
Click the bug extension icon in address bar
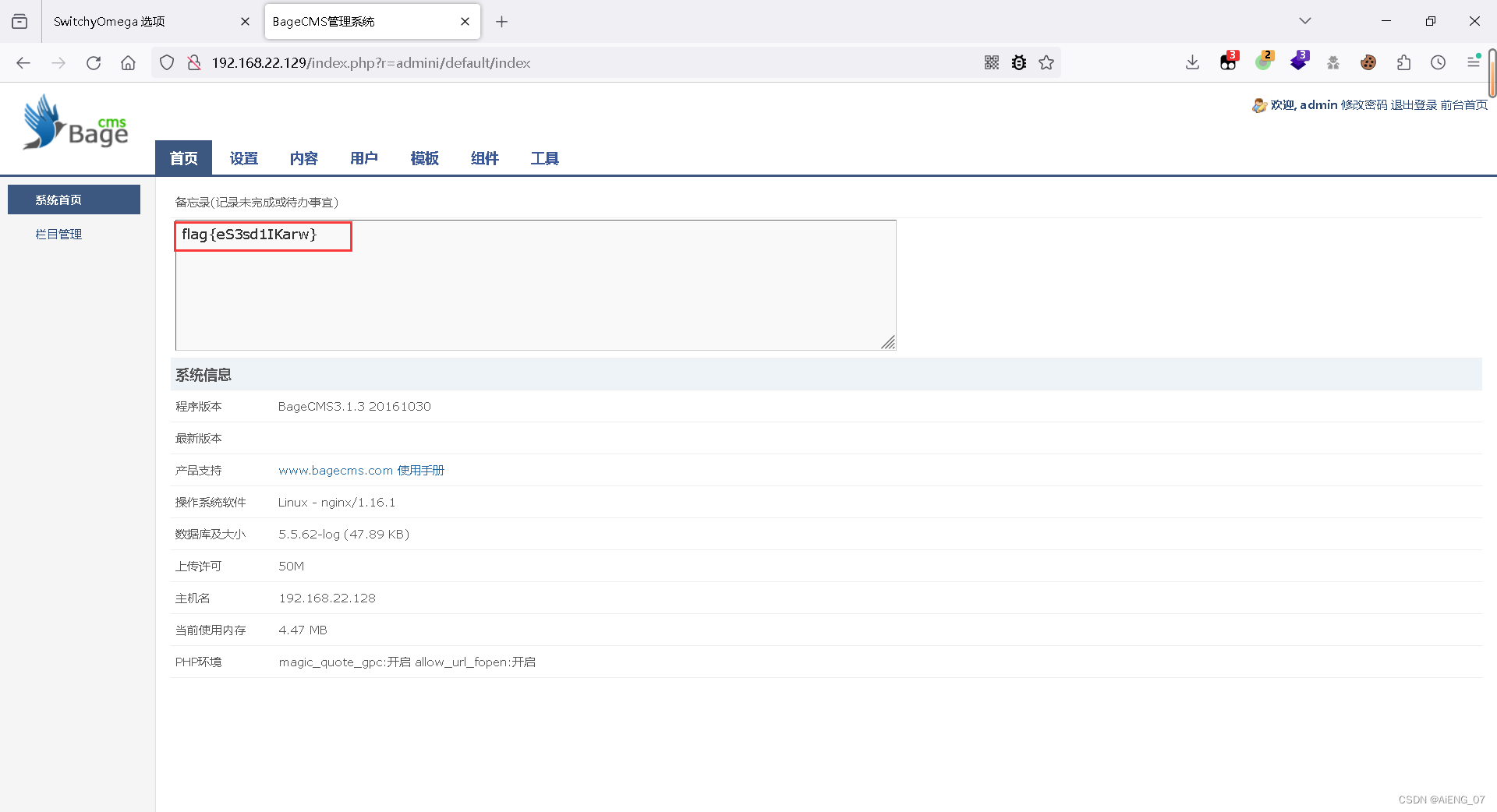1019,62
